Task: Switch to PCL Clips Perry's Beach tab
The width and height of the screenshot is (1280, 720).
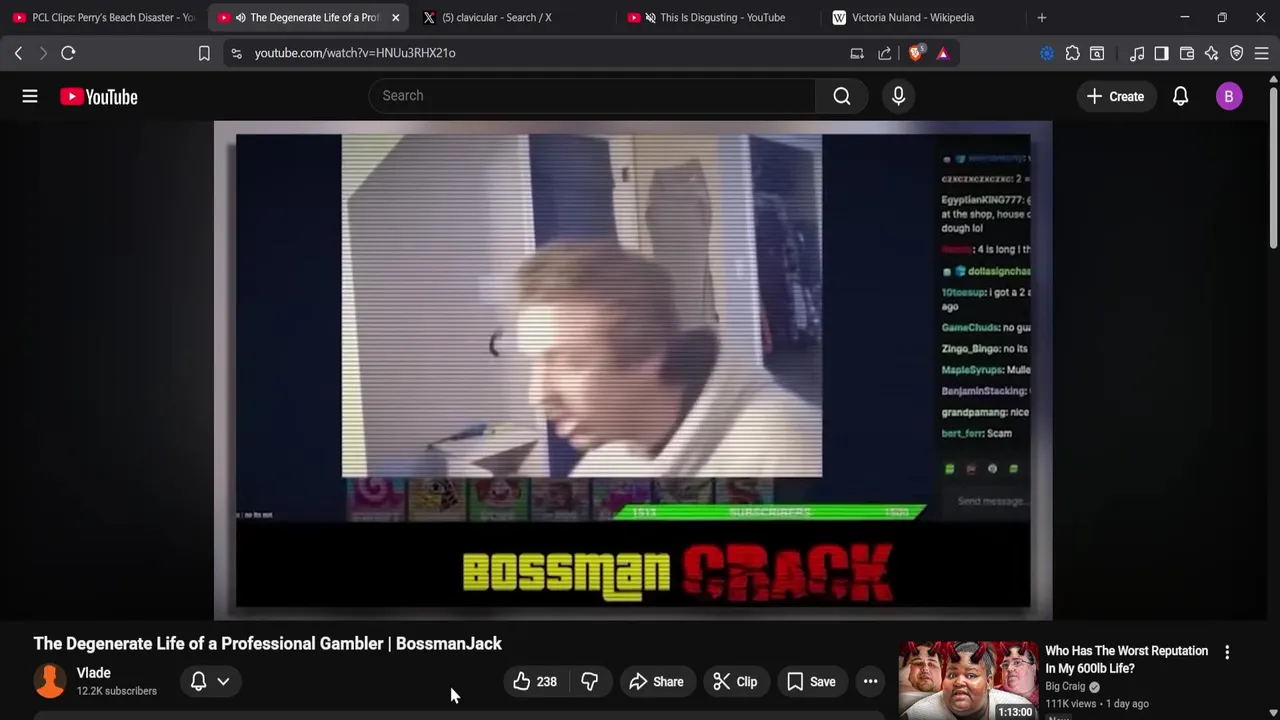Action: click(x=104, y=17)
